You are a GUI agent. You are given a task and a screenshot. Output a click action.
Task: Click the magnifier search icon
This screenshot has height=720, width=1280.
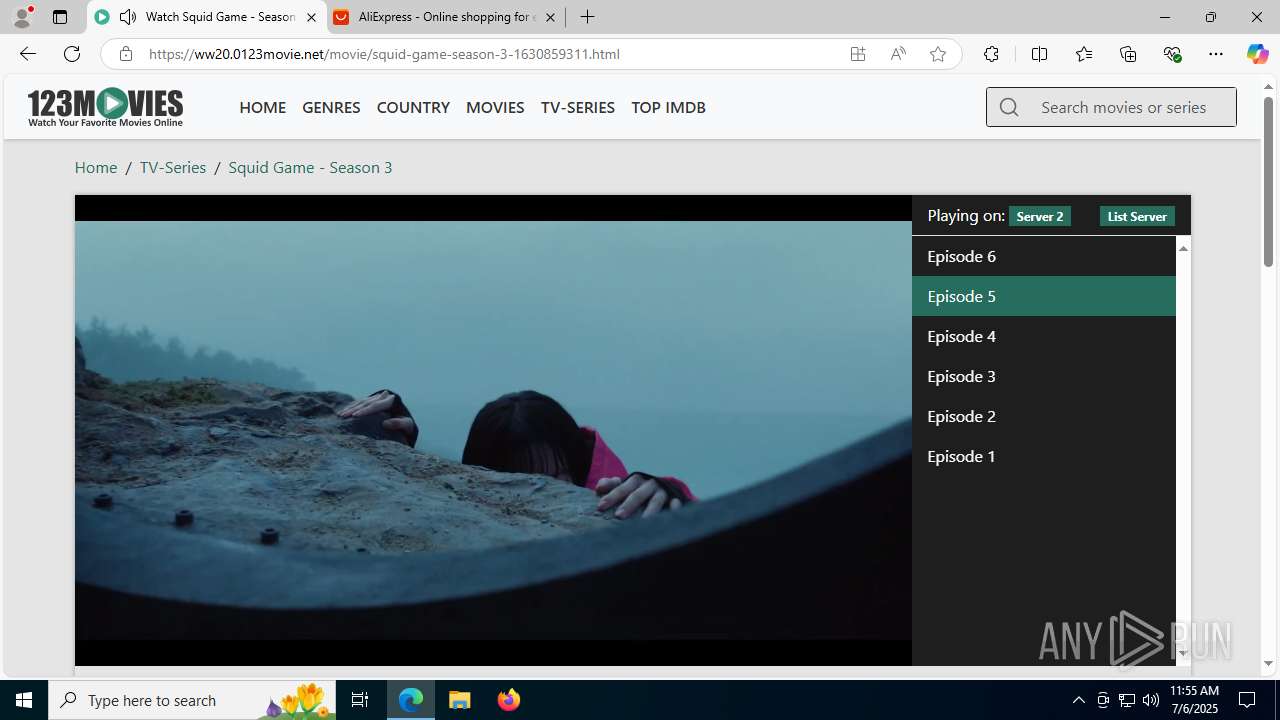[1009, 107]
